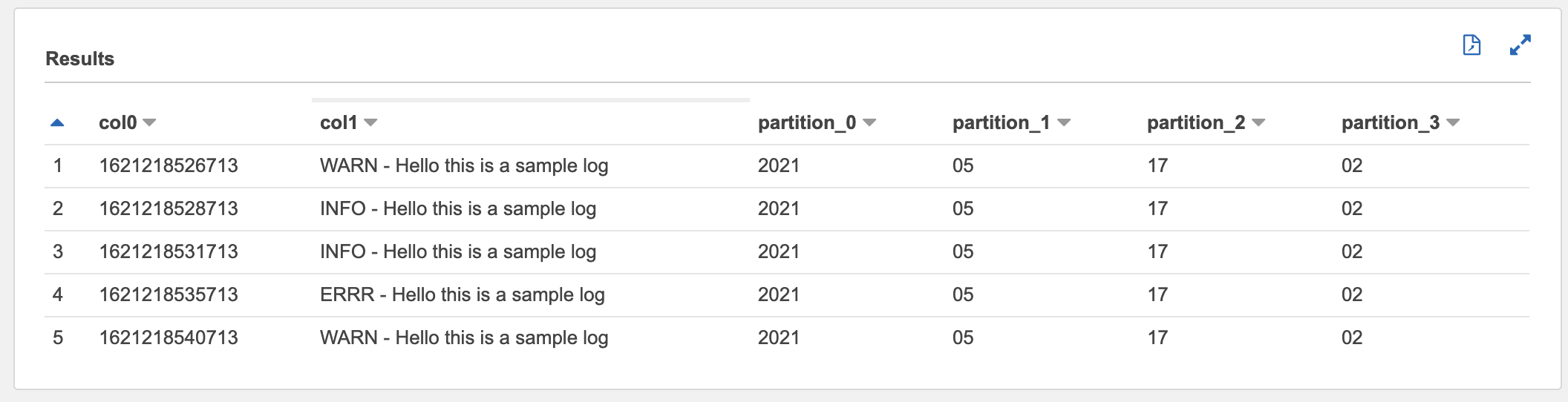Open col0 column dropdown arrow

[149, 123]
